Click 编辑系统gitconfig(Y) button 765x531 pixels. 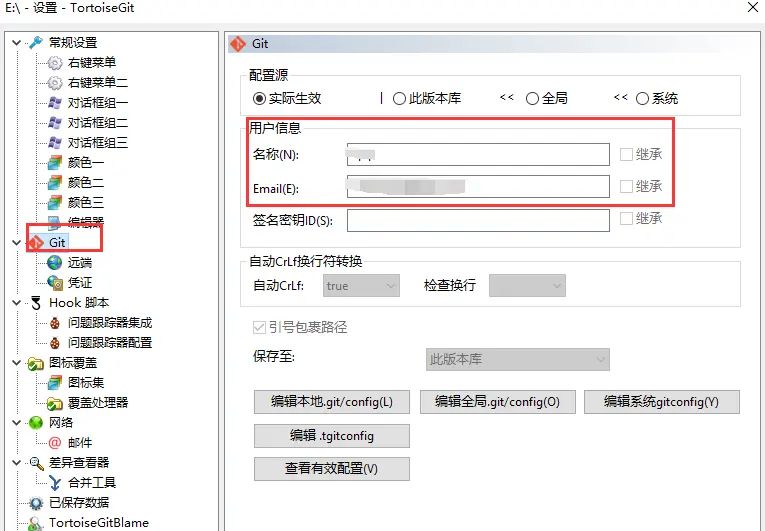pos(662,402)
